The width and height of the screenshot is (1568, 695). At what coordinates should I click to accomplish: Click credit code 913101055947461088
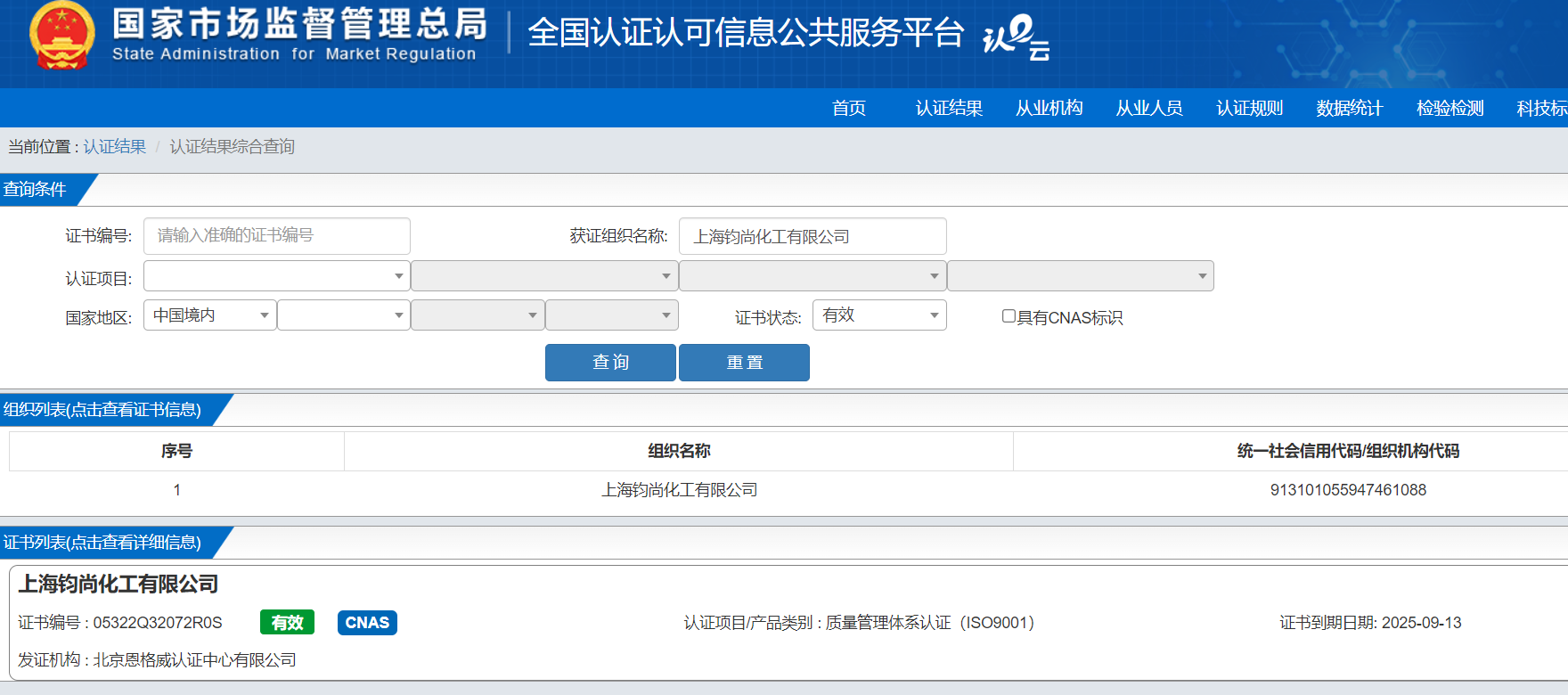point(1348,490)
